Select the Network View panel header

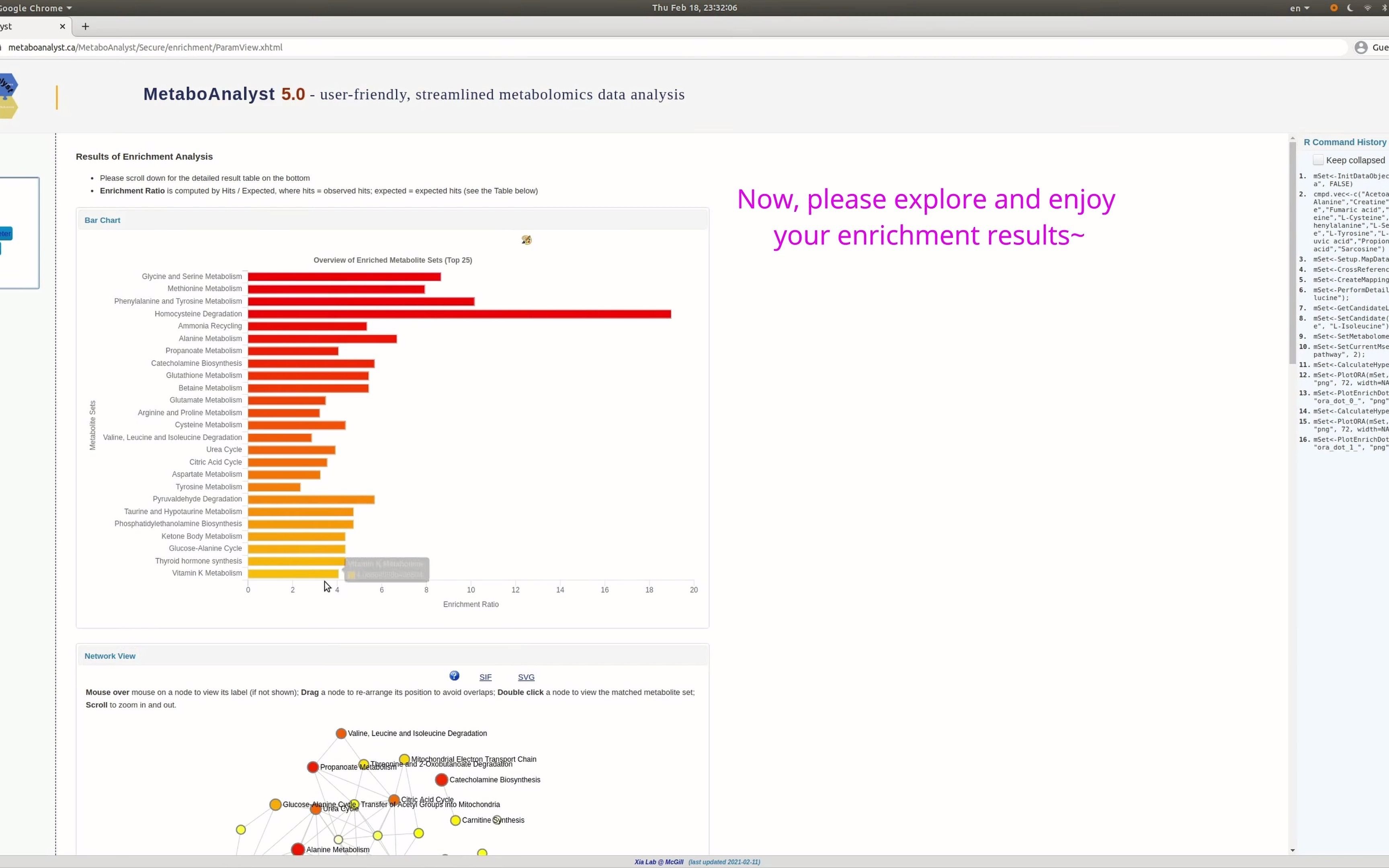(110, 656)
